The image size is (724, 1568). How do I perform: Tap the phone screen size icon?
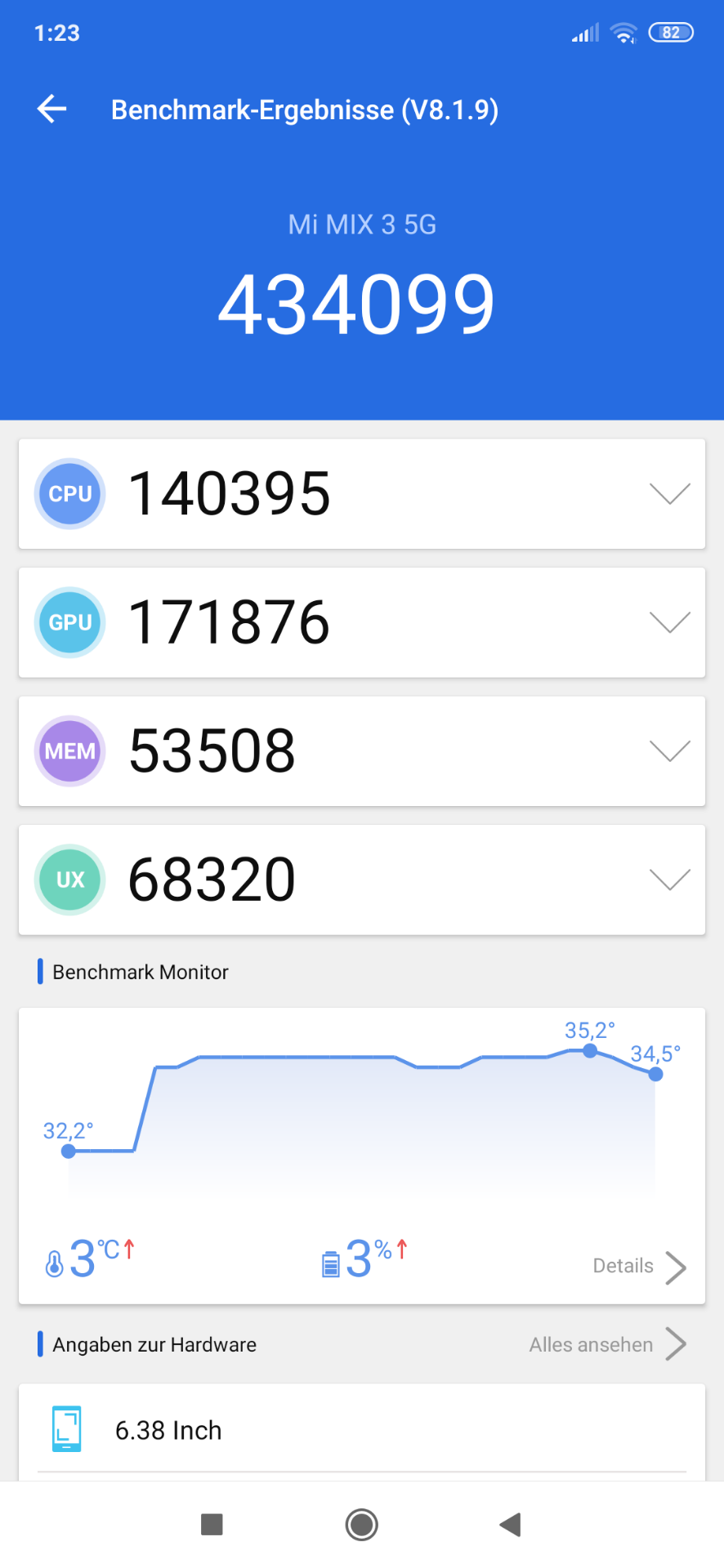tap(66, 1429)
